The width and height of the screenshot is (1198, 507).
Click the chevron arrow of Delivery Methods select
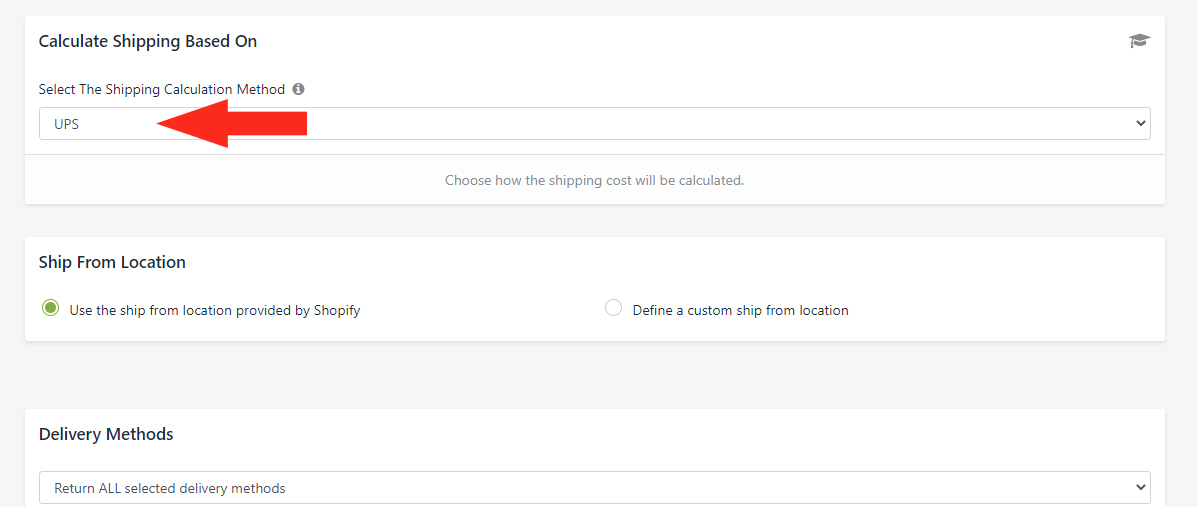pos(1141,488)
